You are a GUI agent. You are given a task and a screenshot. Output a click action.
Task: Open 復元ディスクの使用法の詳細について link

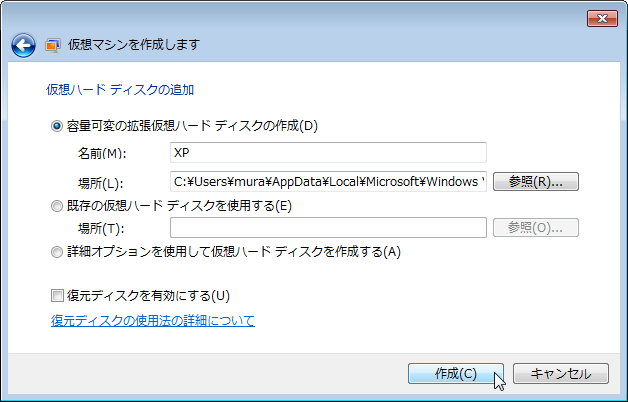click(x=153, y=320)
